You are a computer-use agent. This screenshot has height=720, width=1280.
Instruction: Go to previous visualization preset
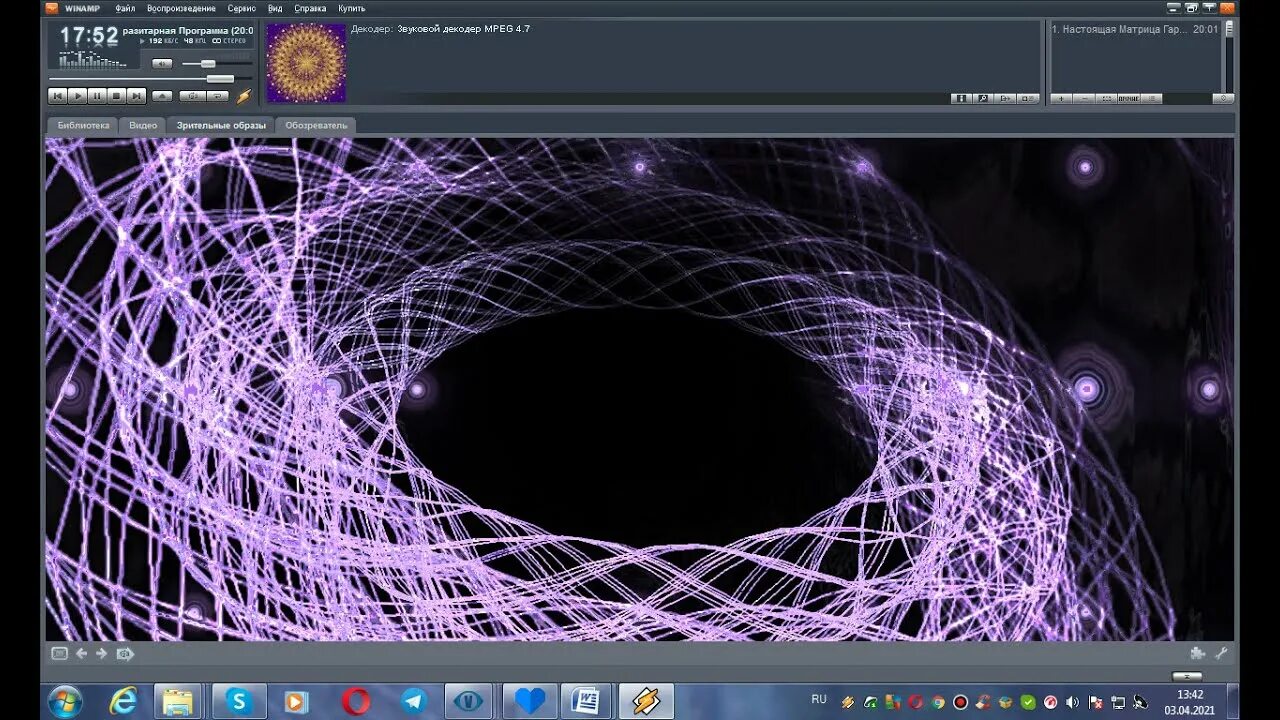[x=81, y=653]
